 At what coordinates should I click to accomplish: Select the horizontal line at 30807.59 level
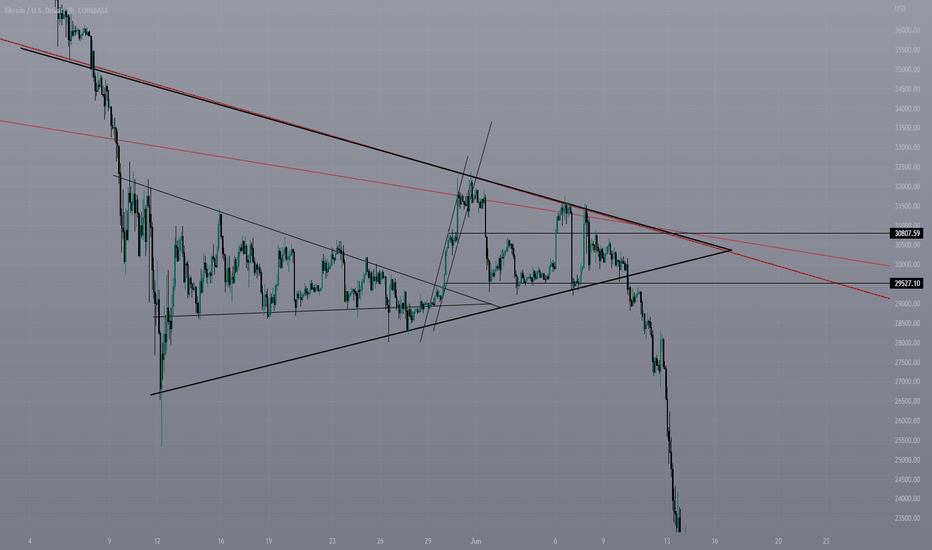(672, 234)
